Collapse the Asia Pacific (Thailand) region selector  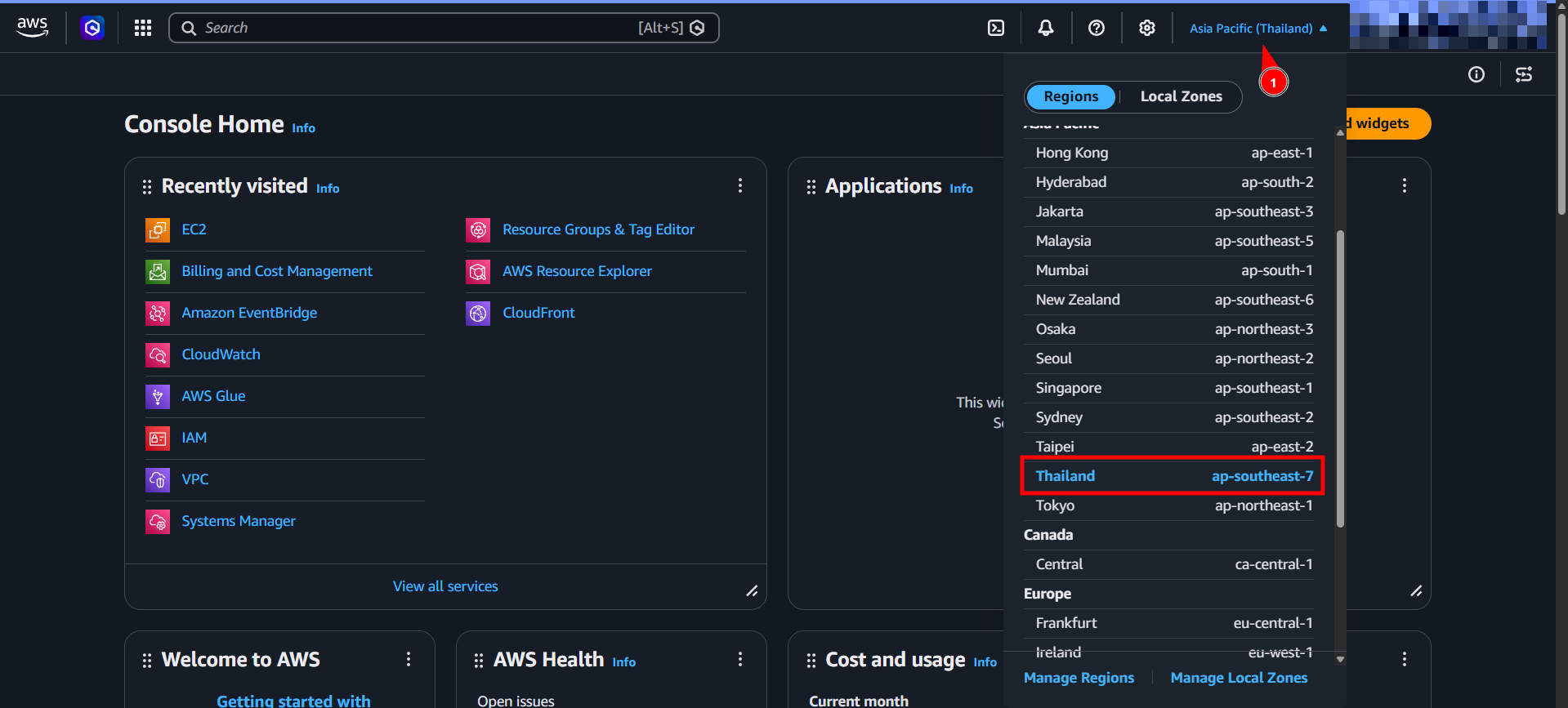1258,29
